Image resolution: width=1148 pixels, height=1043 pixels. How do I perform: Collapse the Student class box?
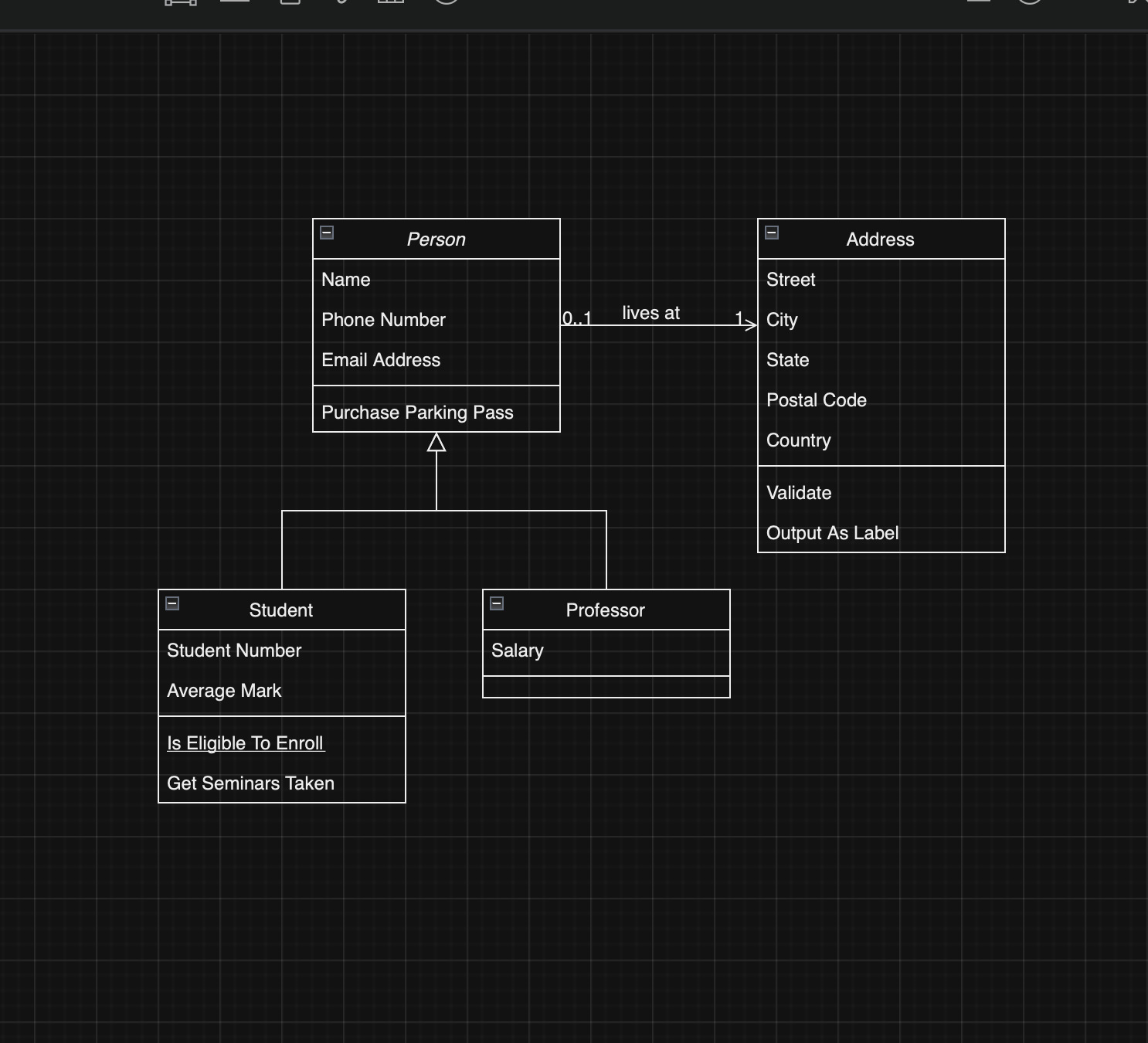(x=172, y=603)
